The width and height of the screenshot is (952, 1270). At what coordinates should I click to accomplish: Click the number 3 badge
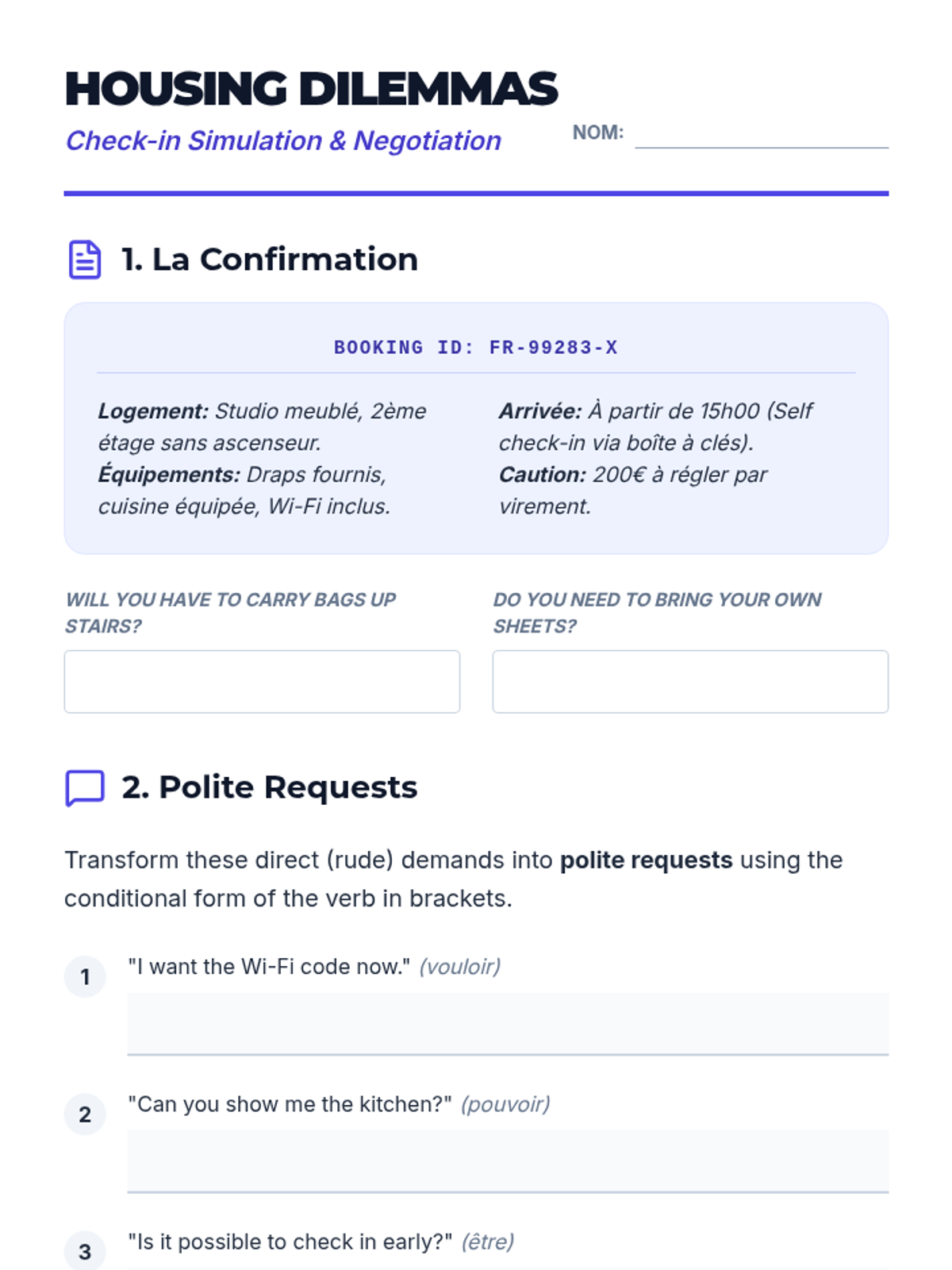[85, 1252]
